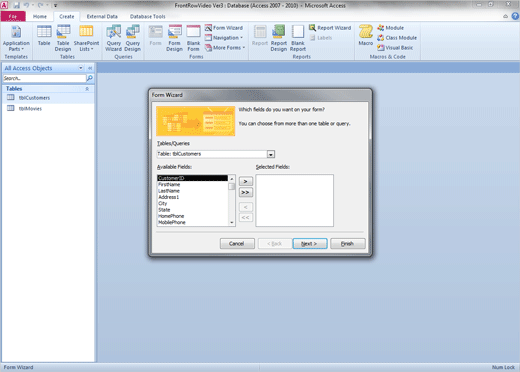Switch to the External Data tab
Image resolution: width=520 pixels, height=372 pixels.
click(x=102, y=16)
